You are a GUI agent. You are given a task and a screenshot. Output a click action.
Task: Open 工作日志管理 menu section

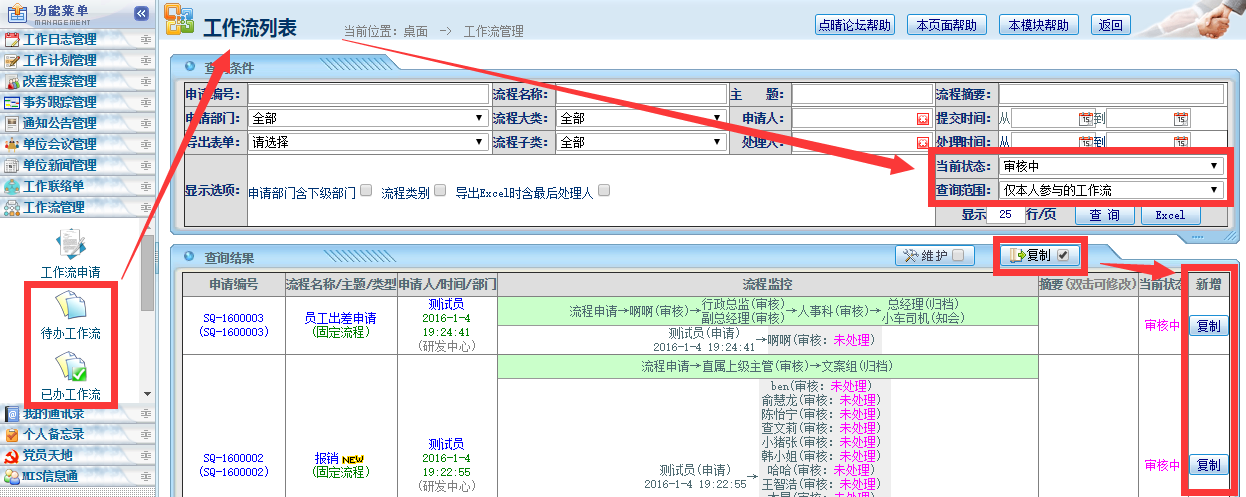point(60,39)
